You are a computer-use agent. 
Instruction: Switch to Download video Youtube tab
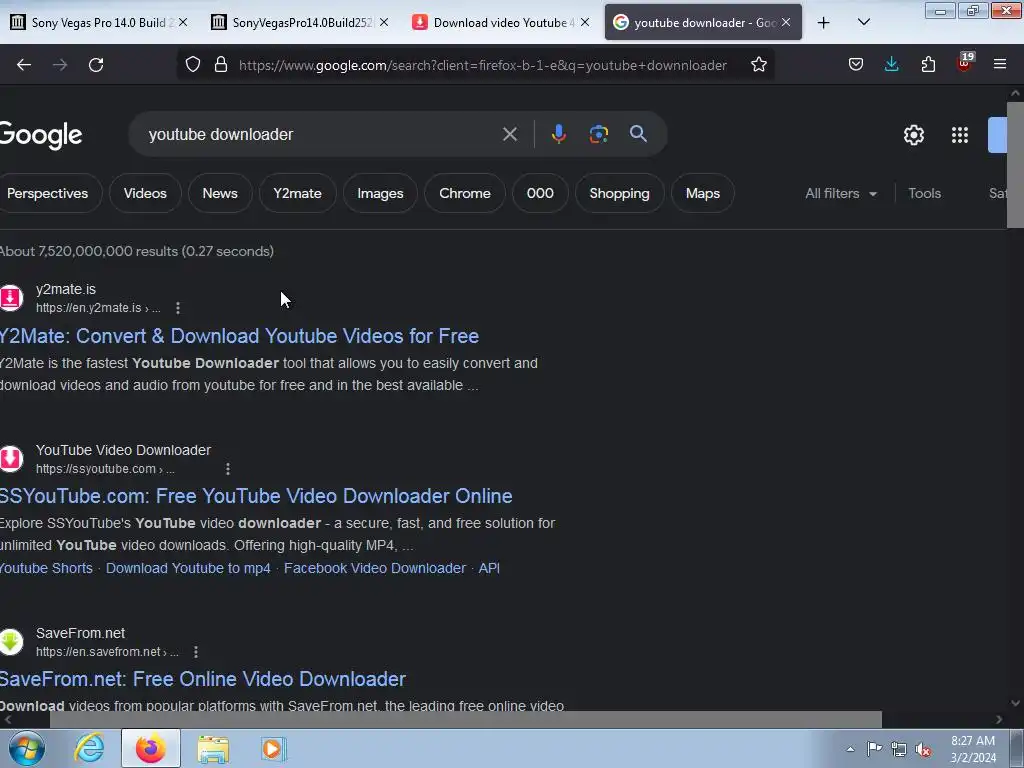point(500,22)
